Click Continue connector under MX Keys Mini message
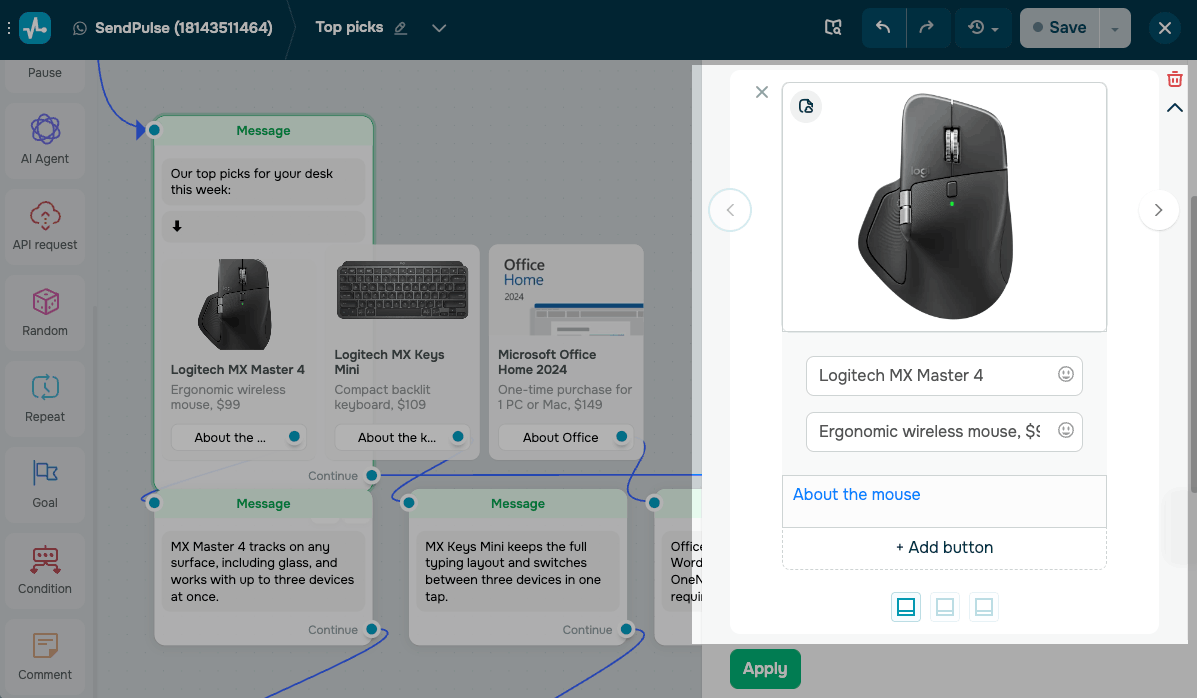Viewport: 1197px width, 698px height. (626, 629)
